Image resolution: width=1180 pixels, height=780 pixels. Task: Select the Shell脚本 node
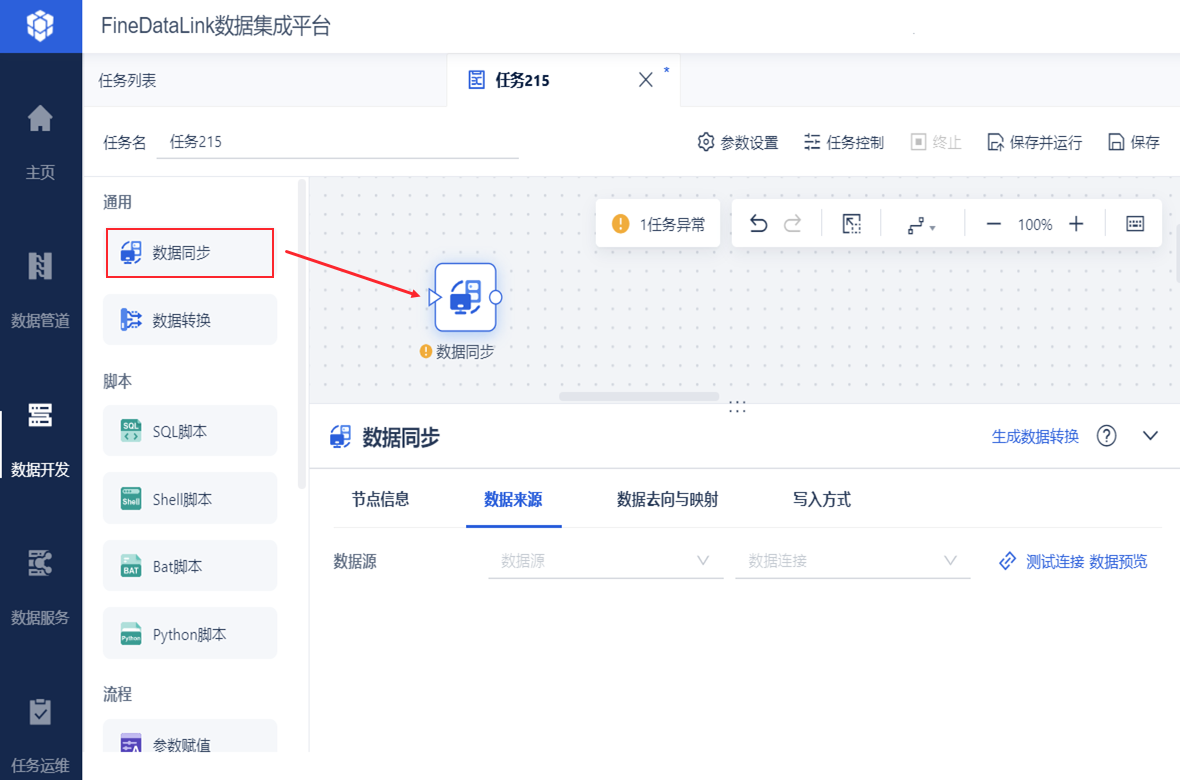[190, 498]
